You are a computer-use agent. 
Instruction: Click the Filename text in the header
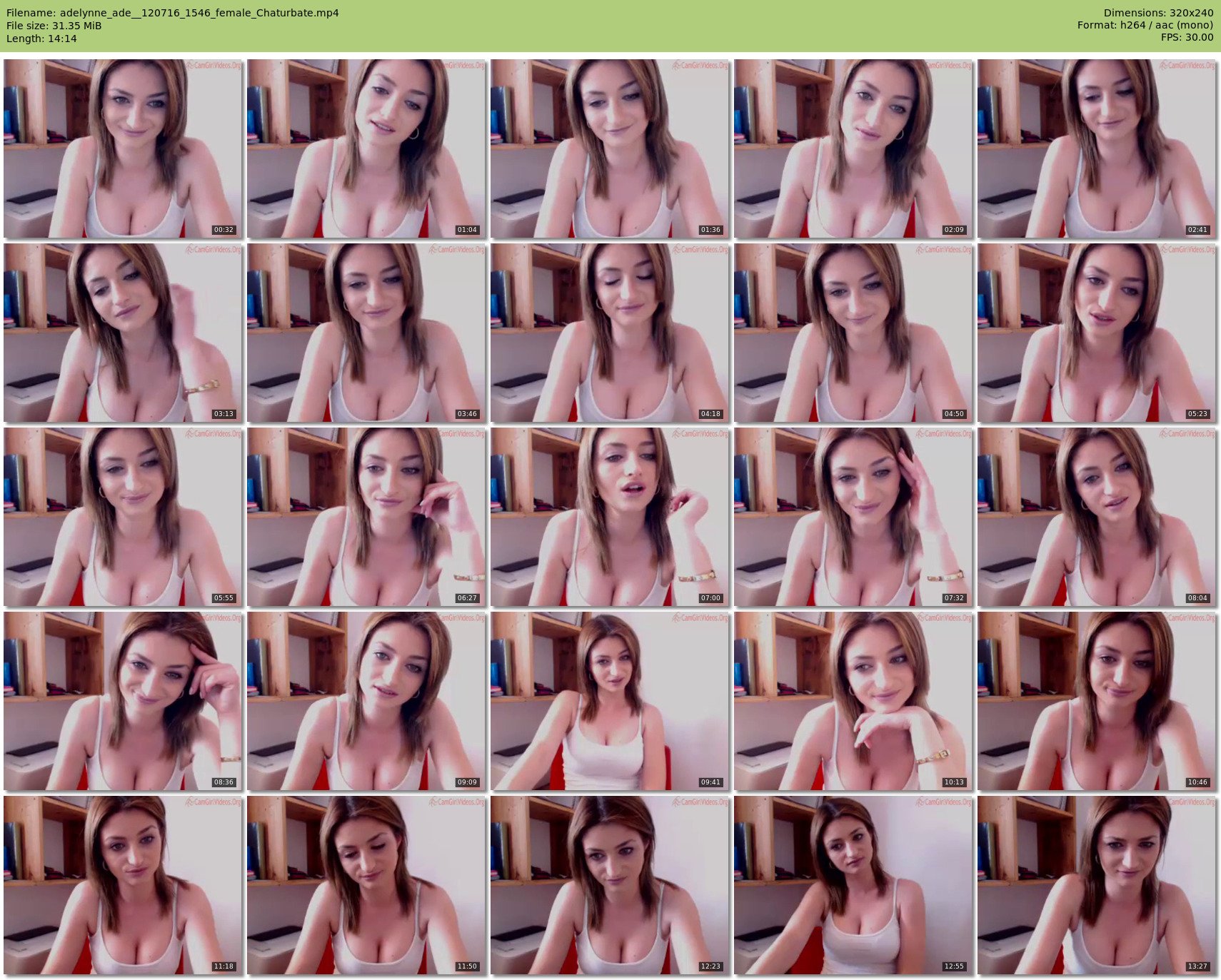coord(172,13)
